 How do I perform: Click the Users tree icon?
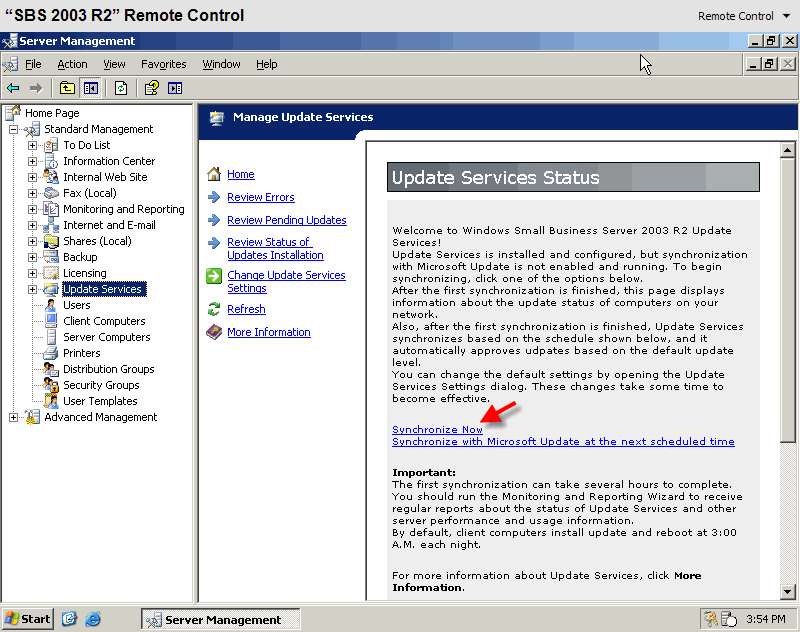click(51, 305)
